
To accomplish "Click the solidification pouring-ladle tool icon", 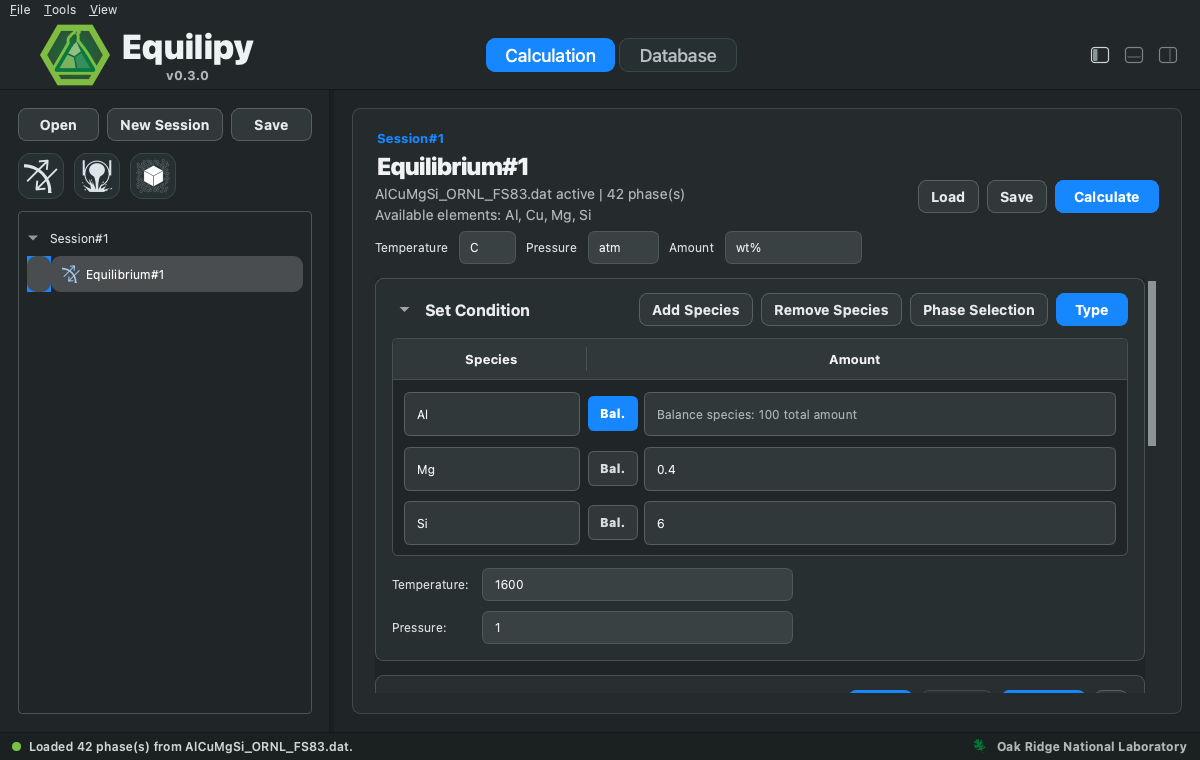I will tap(97, 176).
